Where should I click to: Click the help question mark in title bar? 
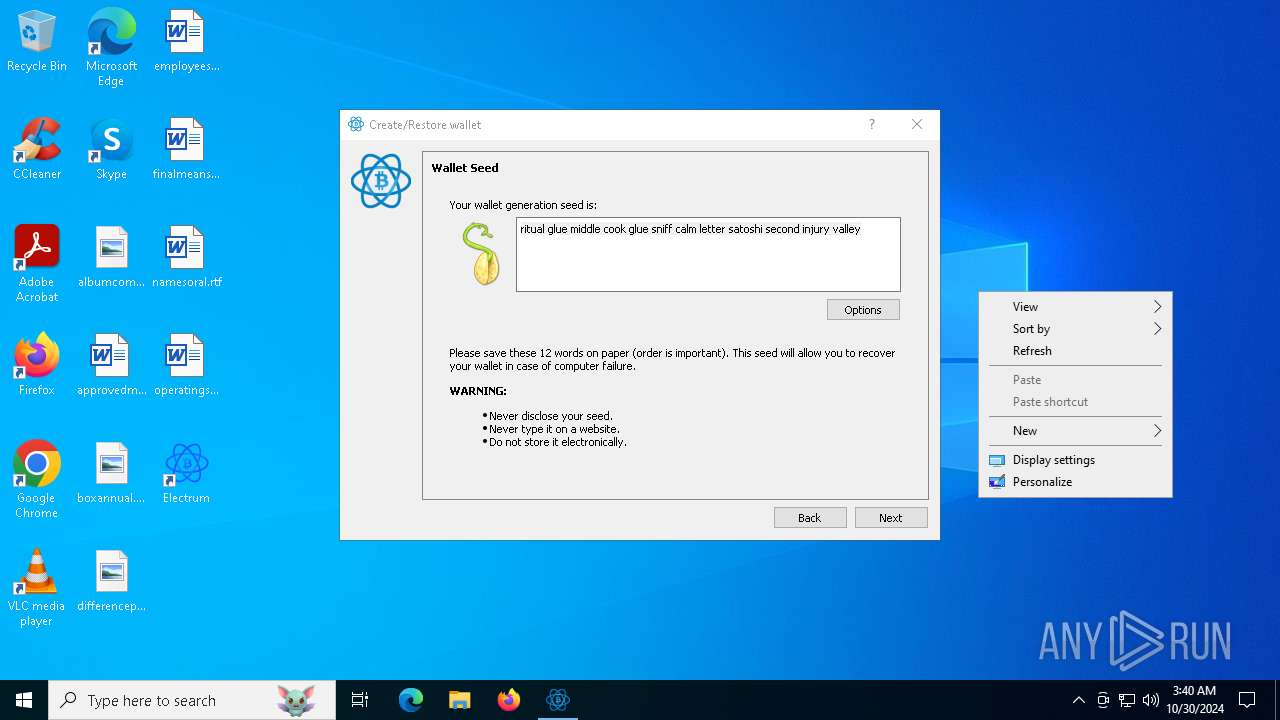[872, 125]
